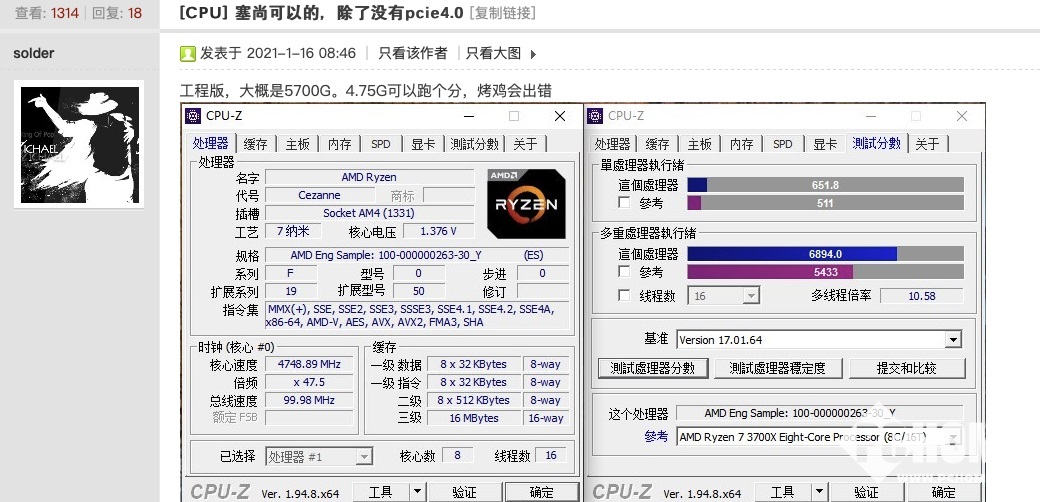1040x502 pixels.
Task: Click the 三级 cache value 16 MBytes
Action: [x=474, y=418]
